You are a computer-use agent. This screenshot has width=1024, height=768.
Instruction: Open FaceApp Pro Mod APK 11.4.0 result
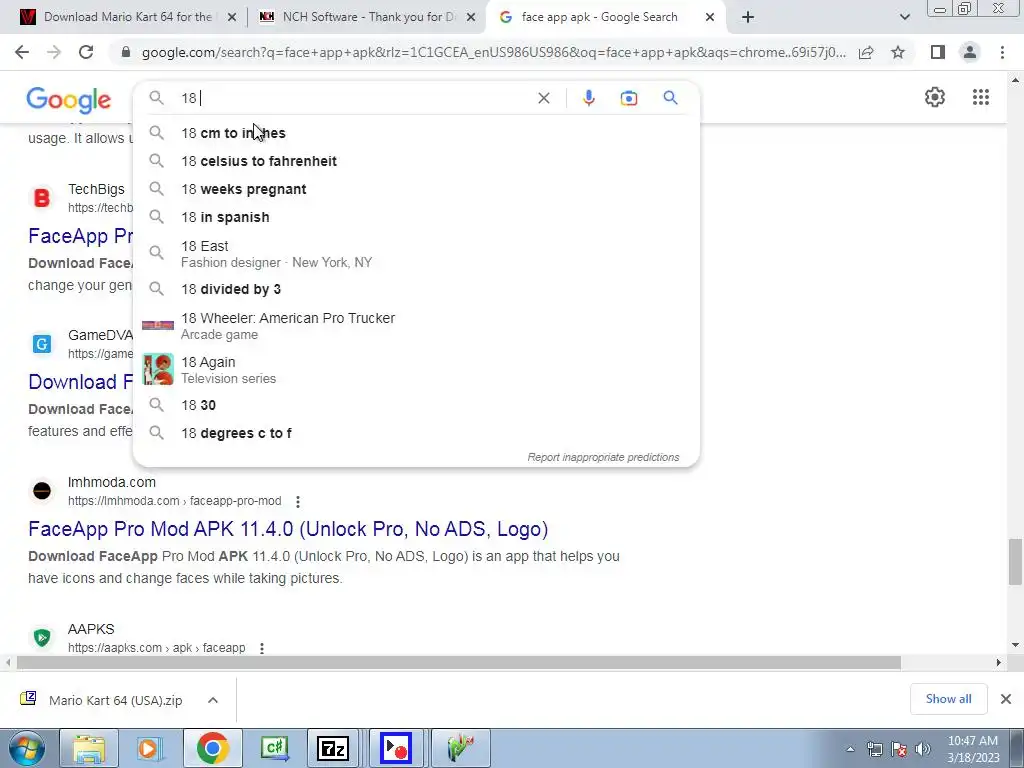[288, 529]
